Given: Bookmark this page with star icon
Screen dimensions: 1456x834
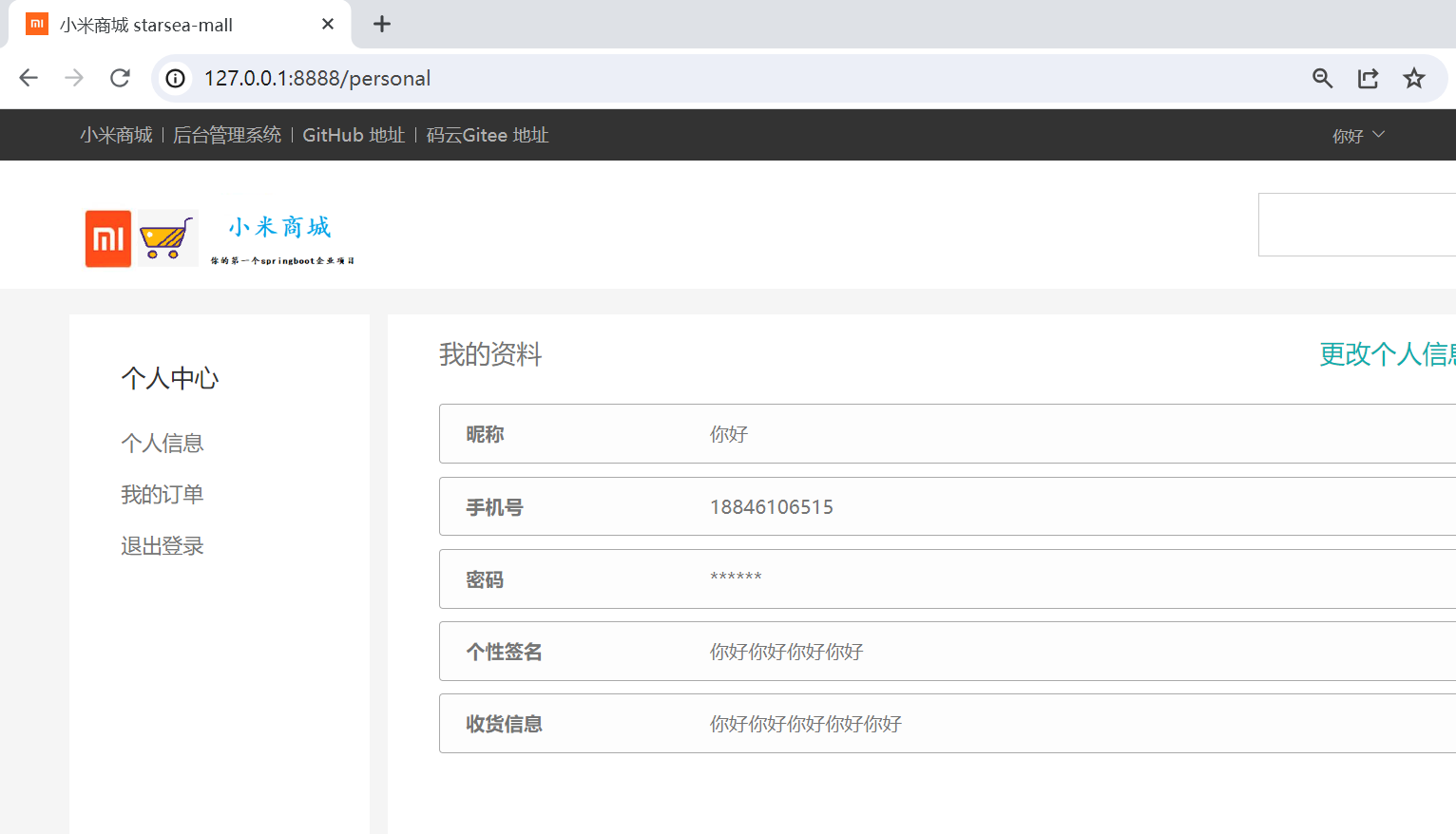Looking at the screenshot, I should 1414,78.
